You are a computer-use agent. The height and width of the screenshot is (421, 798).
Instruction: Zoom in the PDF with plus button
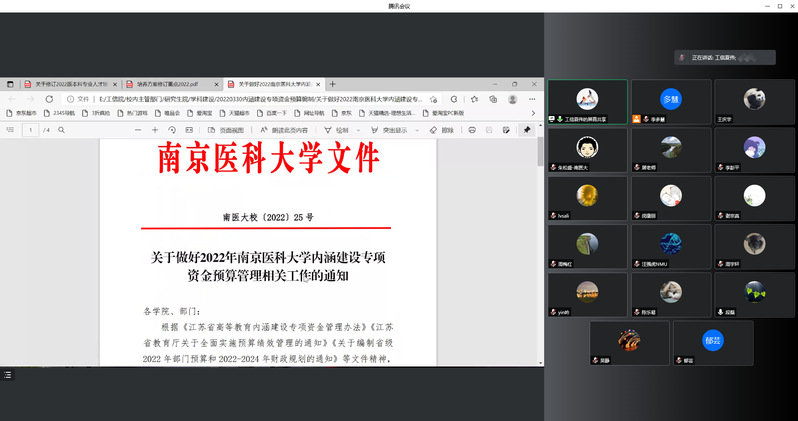(155, 130)
